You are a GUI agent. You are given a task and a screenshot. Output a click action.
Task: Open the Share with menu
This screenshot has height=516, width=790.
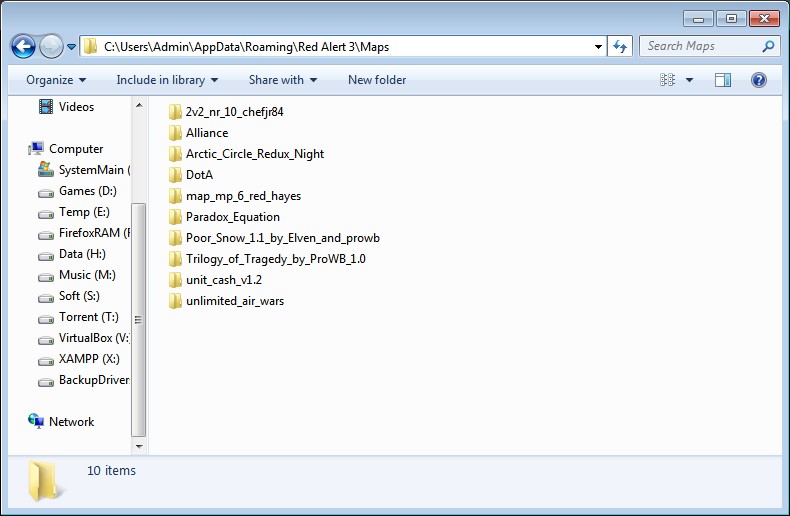283,80
